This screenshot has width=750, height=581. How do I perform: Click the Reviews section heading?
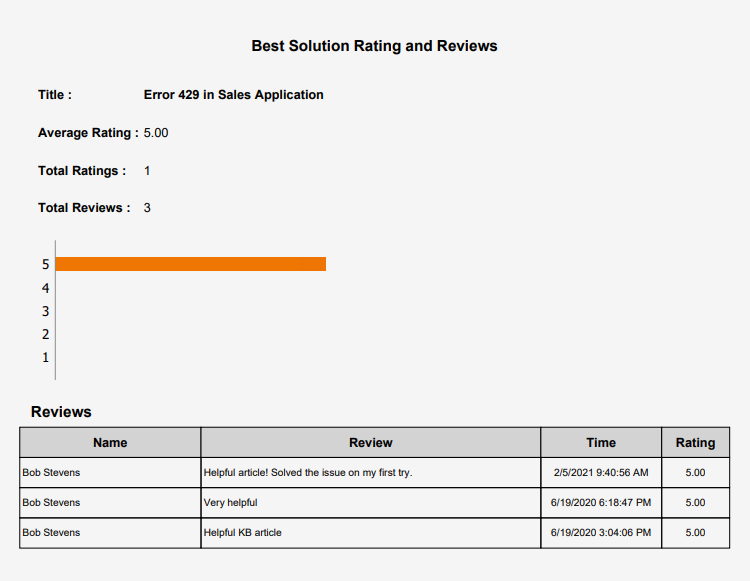(x=61, y=412)
